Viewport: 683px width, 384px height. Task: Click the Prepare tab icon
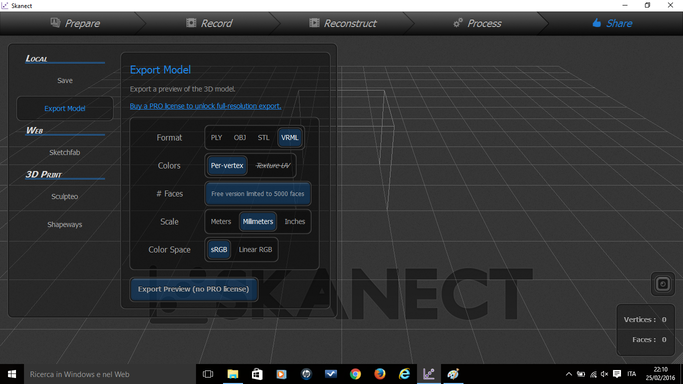55,23
